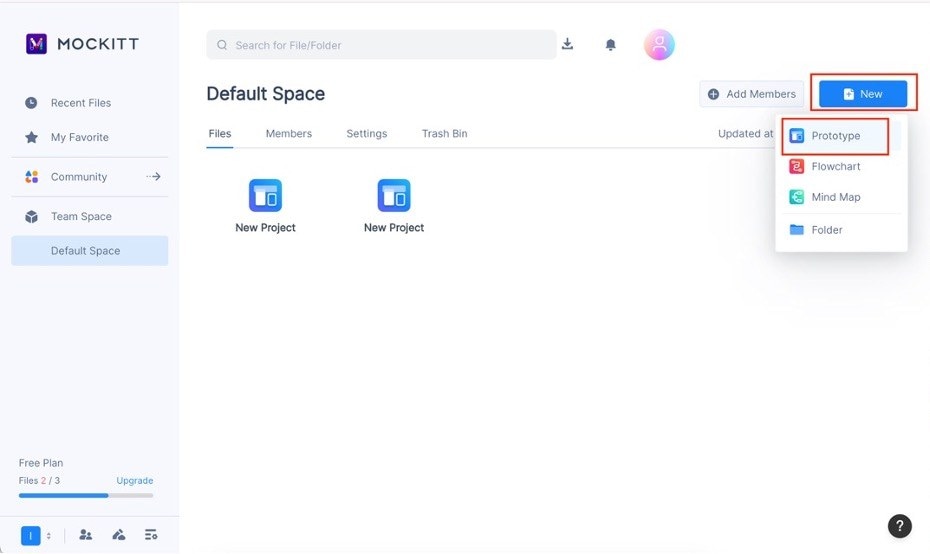Choose Mind Map in the New menu

(835, 197)
